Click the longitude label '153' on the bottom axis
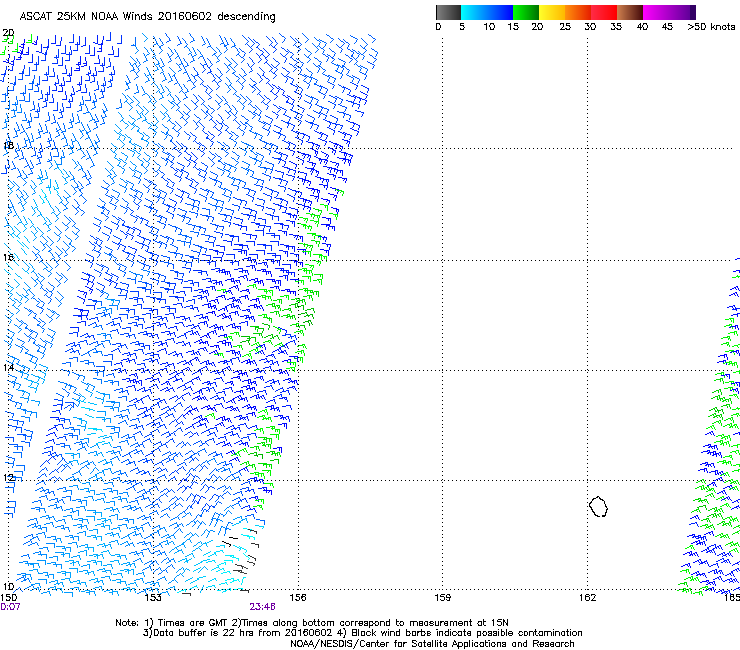 (153, 598)
